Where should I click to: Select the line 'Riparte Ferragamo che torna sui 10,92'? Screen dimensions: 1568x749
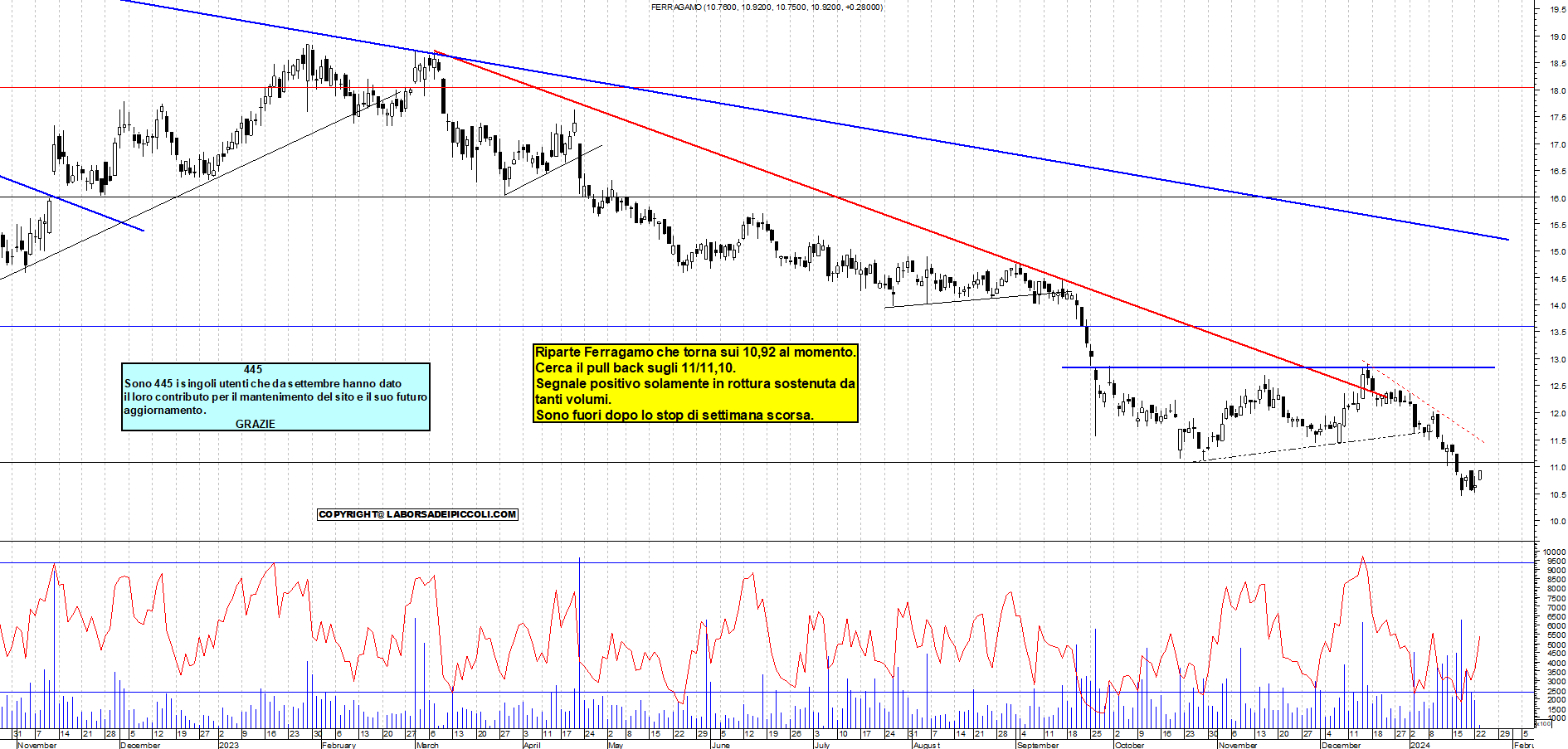695,353
